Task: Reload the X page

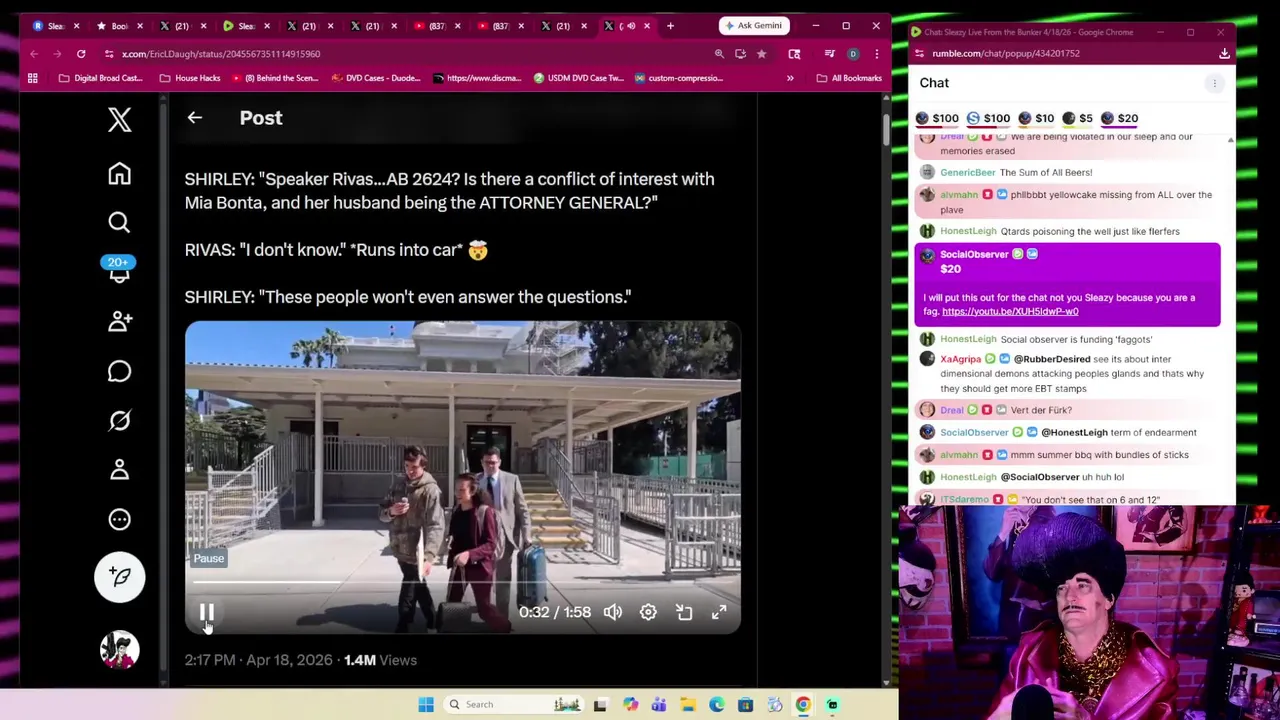Action: click(x=81, y=54)
